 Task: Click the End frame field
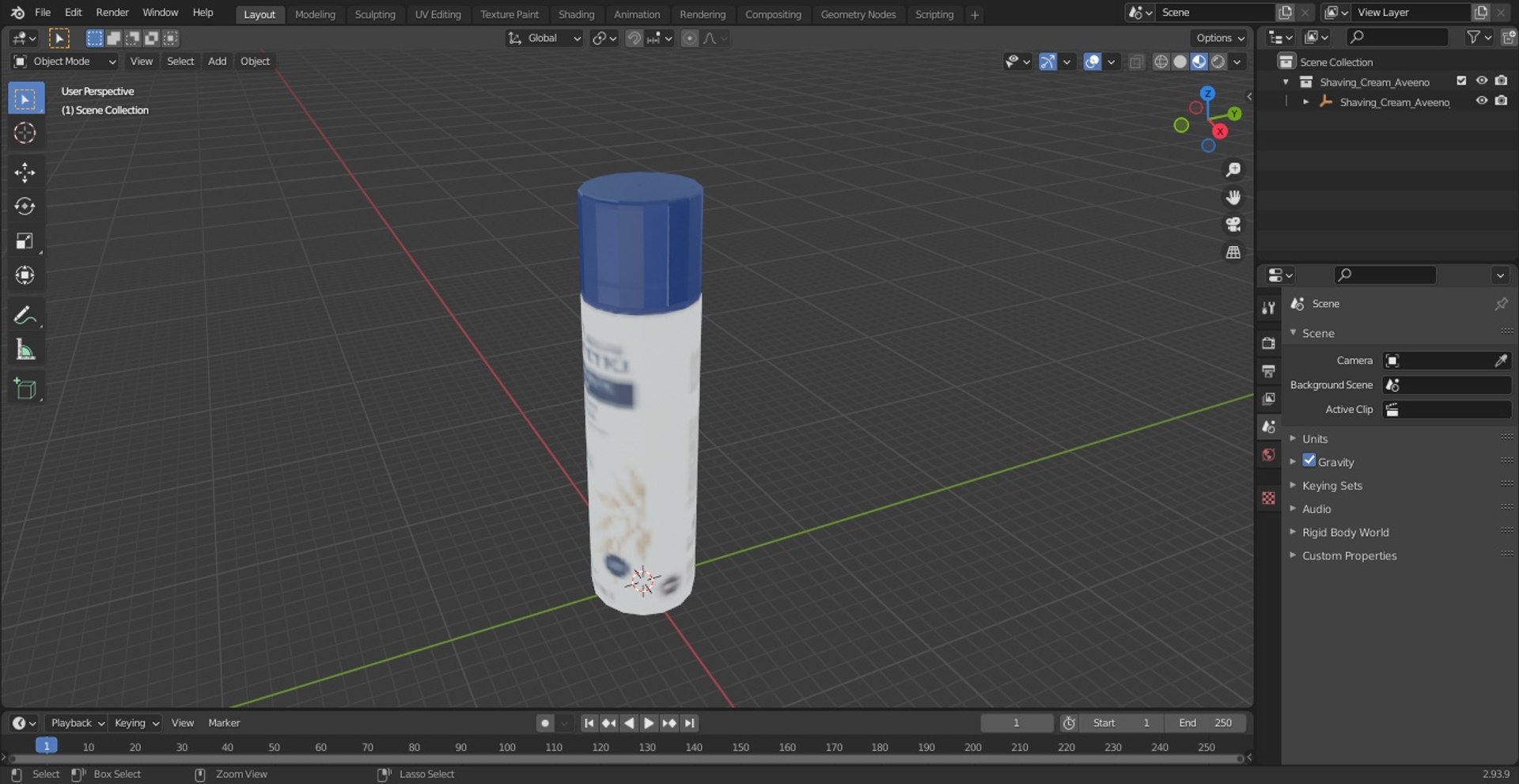point(1205,723)
